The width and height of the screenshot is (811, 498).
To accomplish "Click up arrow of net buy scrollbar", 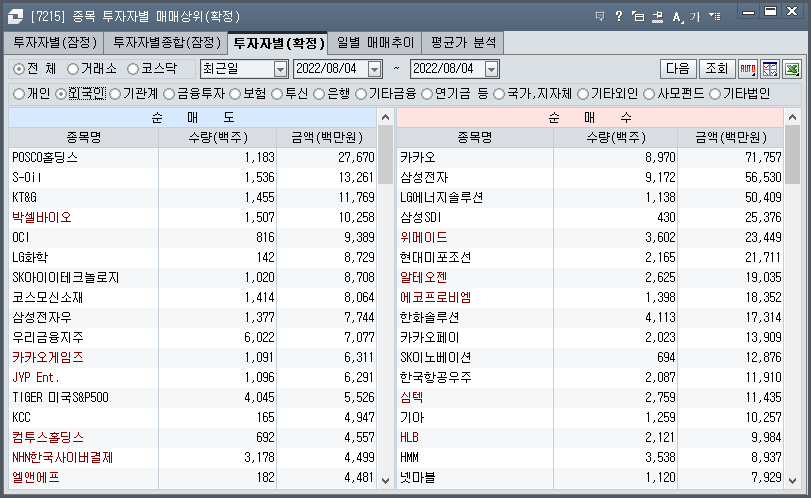I will [x=792, y=117].
